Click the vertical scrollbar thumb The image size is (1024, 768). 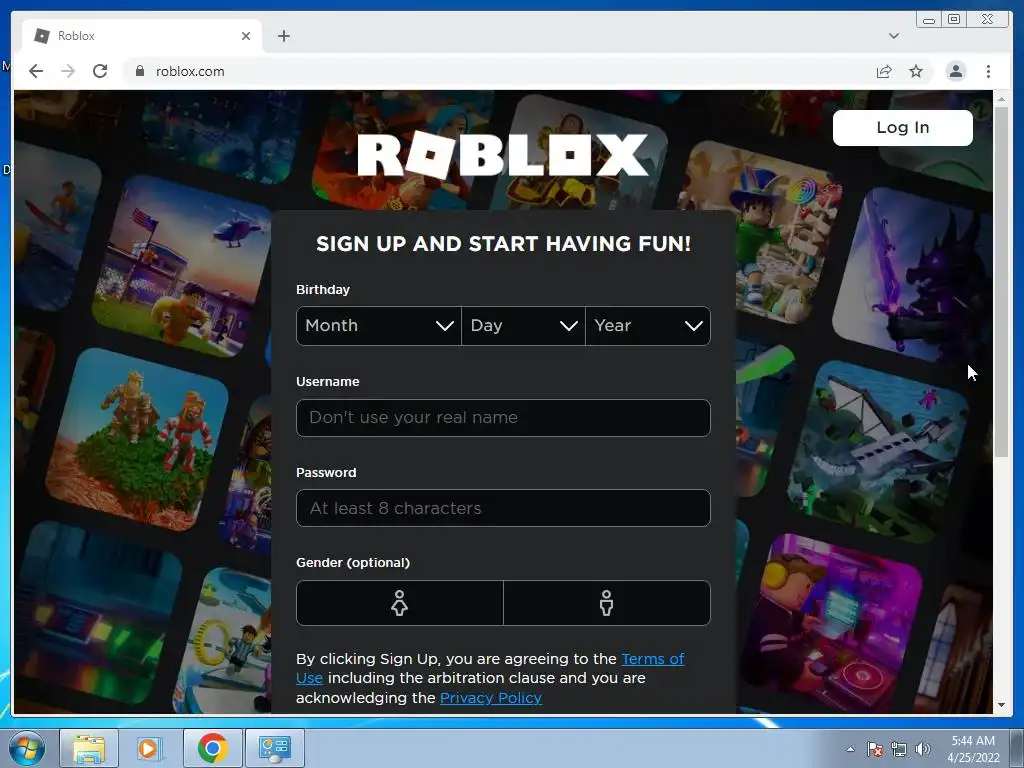(1001, 281)
